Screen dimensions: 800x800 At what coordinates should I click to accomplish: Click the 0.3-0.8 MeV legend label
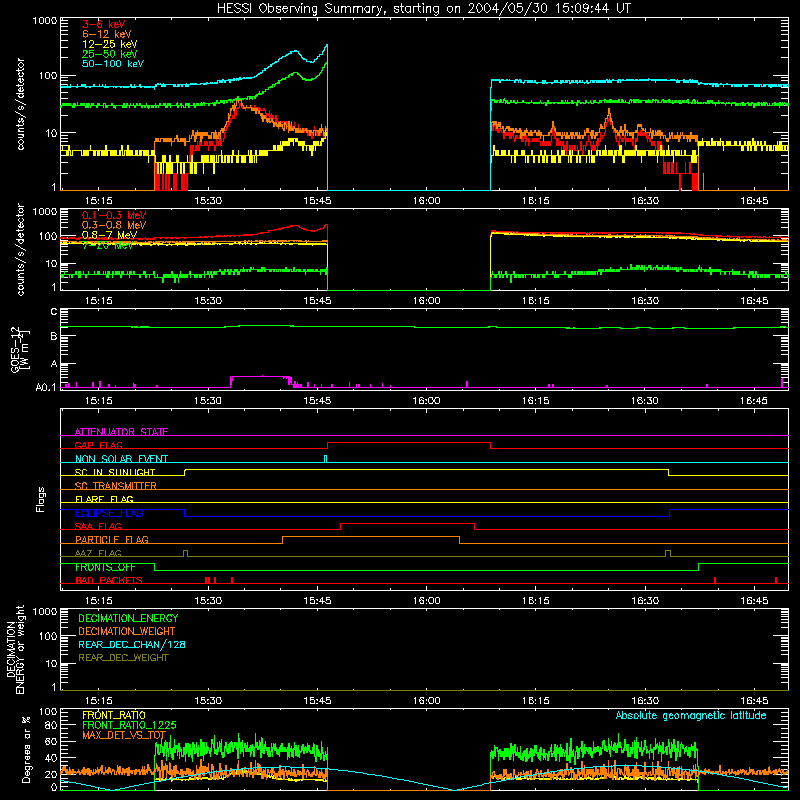coord(114,225)
